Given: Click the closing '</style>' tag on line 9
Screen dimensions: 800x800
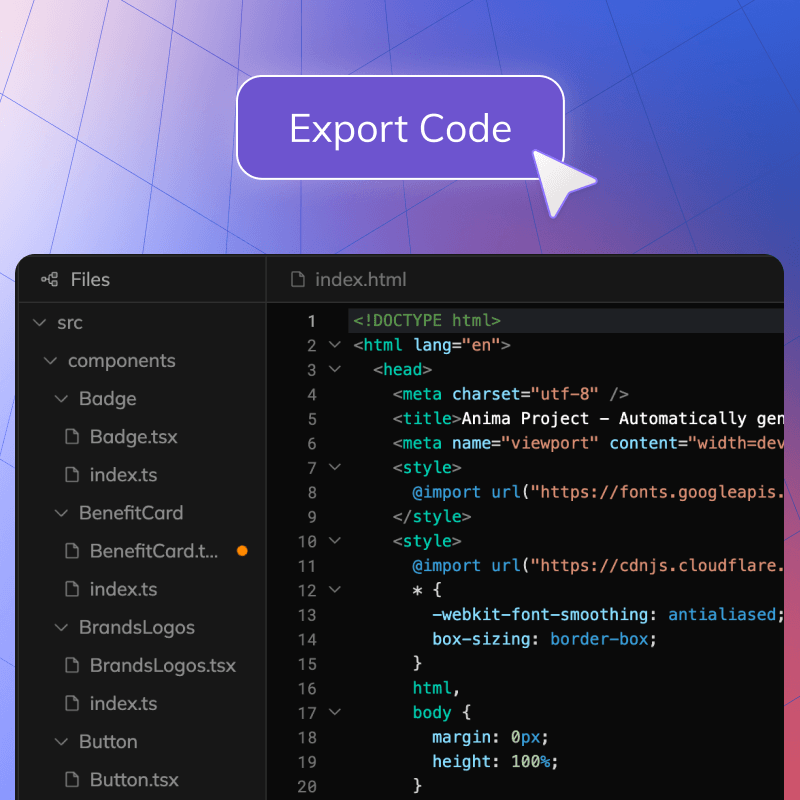Looking at the screenshot, I should 432,516.
